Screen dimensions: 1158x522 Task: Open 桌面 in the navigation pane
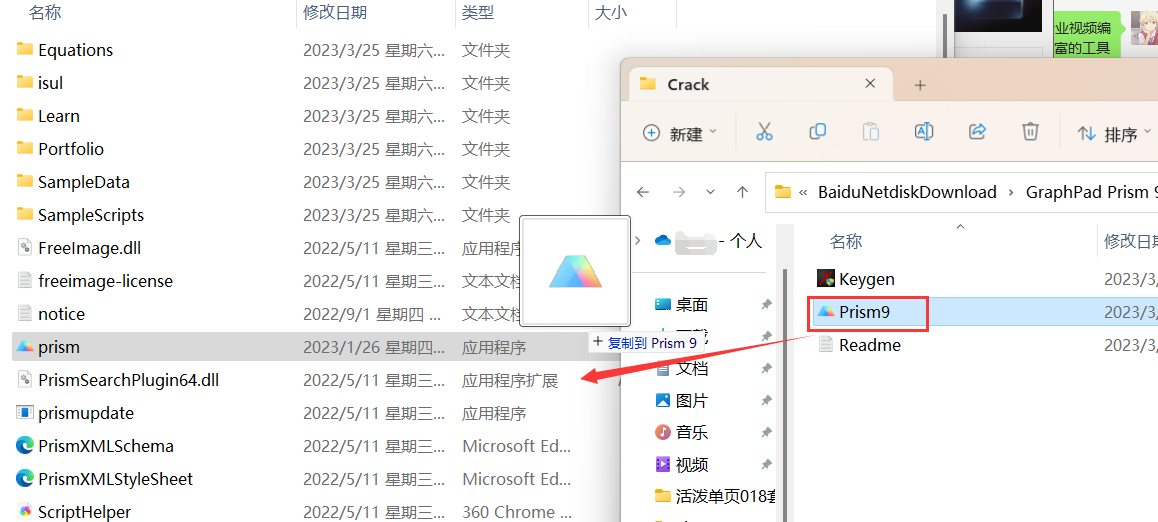tap(691, 304)
